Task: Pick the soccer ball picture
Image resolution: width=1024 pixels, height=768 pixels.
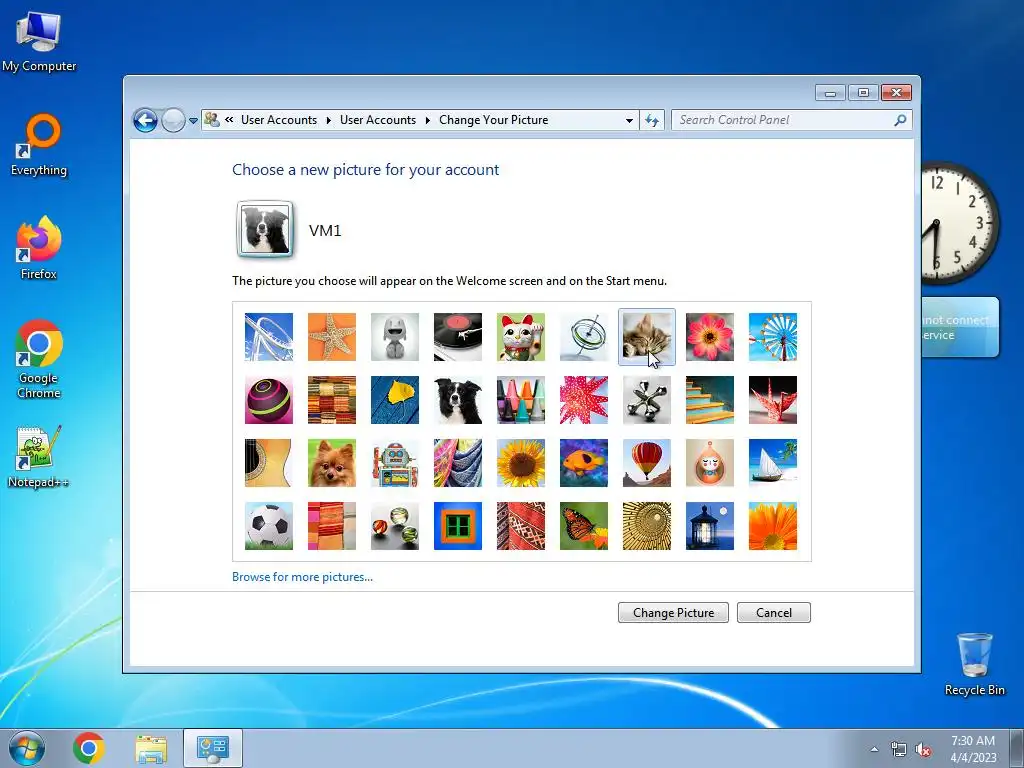Action: pyautogui.click(x=269, y=526)
